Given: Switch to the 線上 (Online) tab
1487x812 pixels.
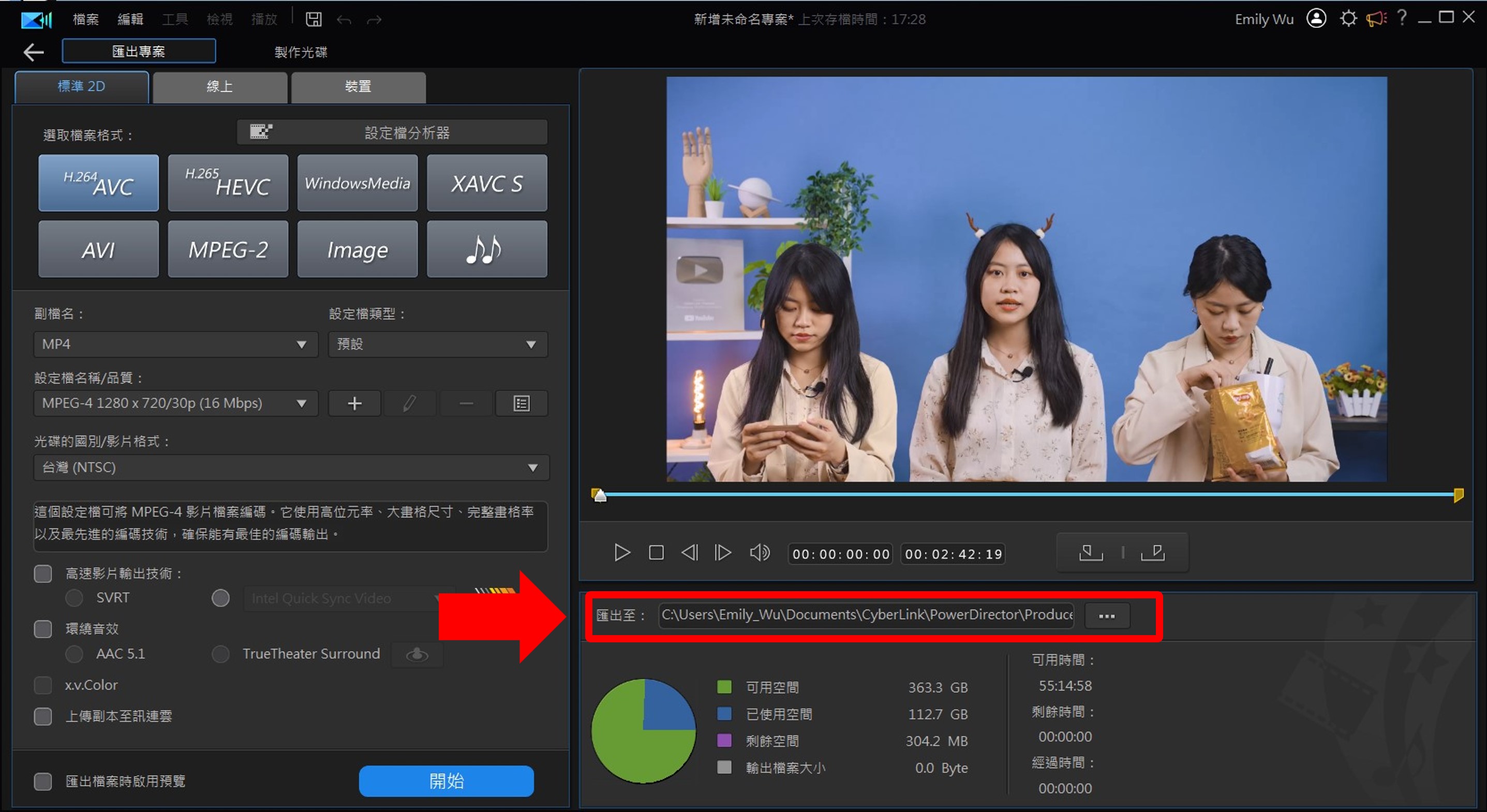Looking at the screenshot, I should point(220,86).
